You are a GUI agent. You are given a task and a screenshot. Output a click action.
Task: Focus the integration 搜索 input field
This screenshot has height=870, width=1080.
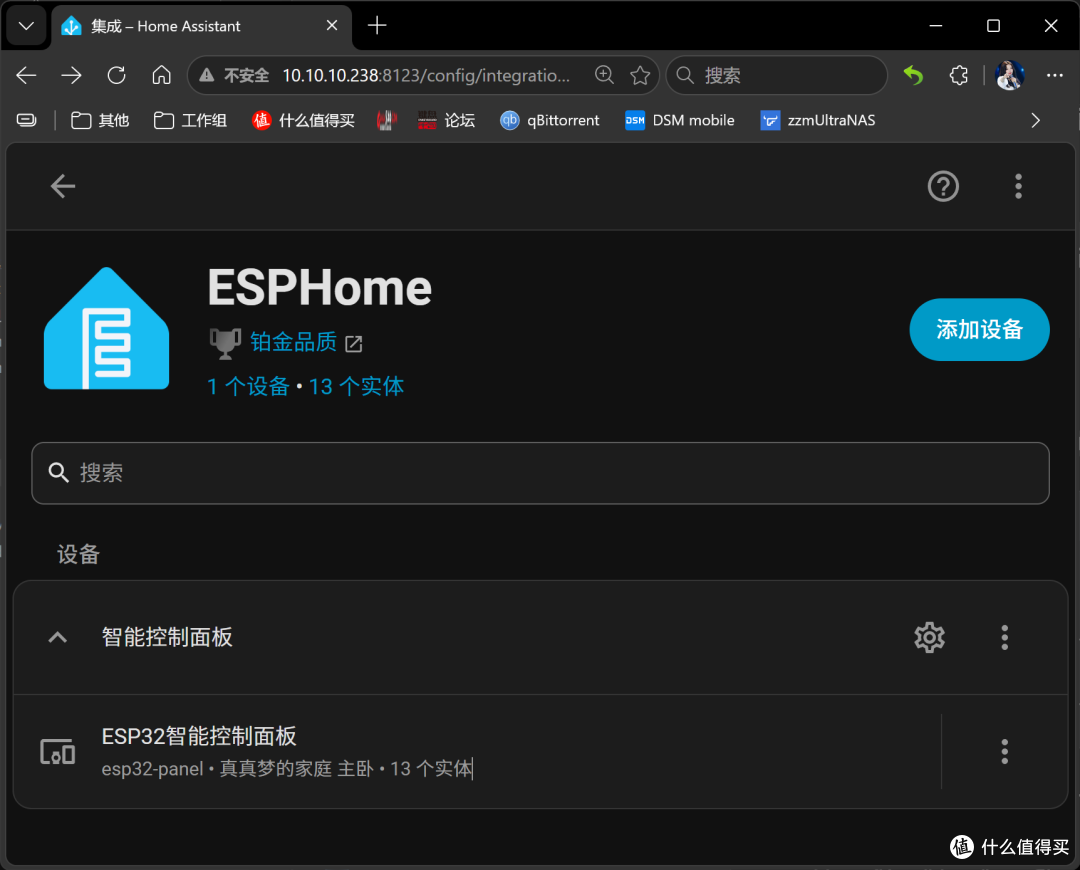pos(540,473)
